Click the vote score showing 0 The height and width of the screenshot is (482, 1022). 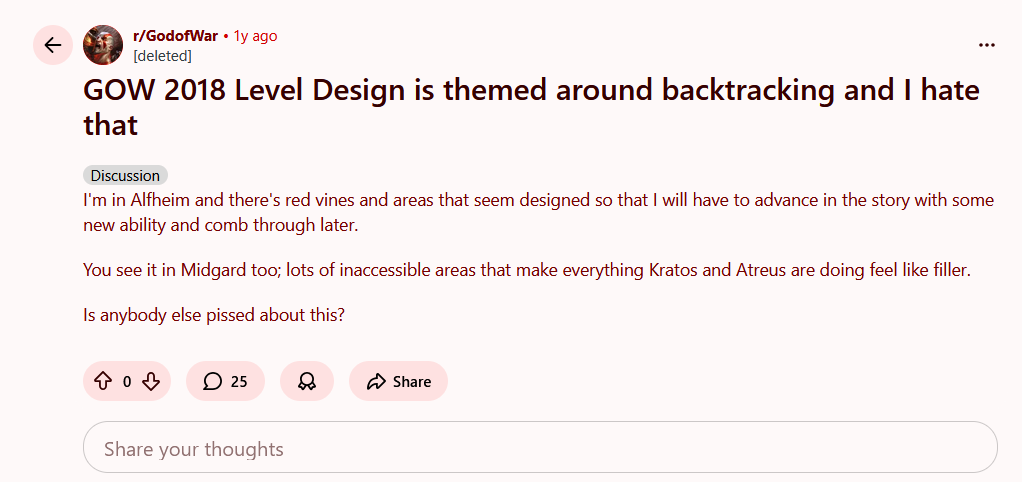coord(127,381)
